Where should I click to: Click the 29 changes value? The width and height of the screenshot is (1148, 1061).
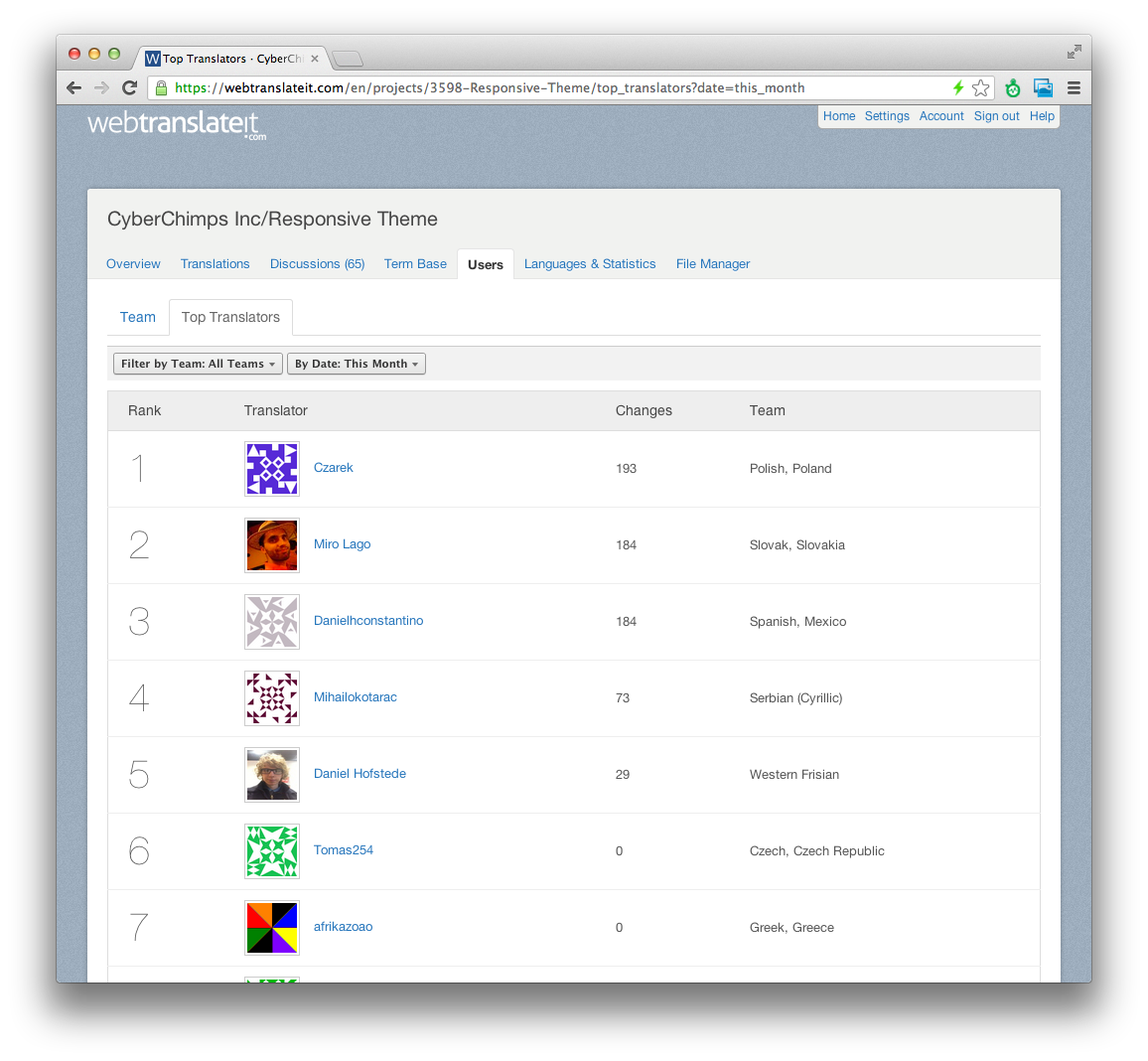[623, 775]
